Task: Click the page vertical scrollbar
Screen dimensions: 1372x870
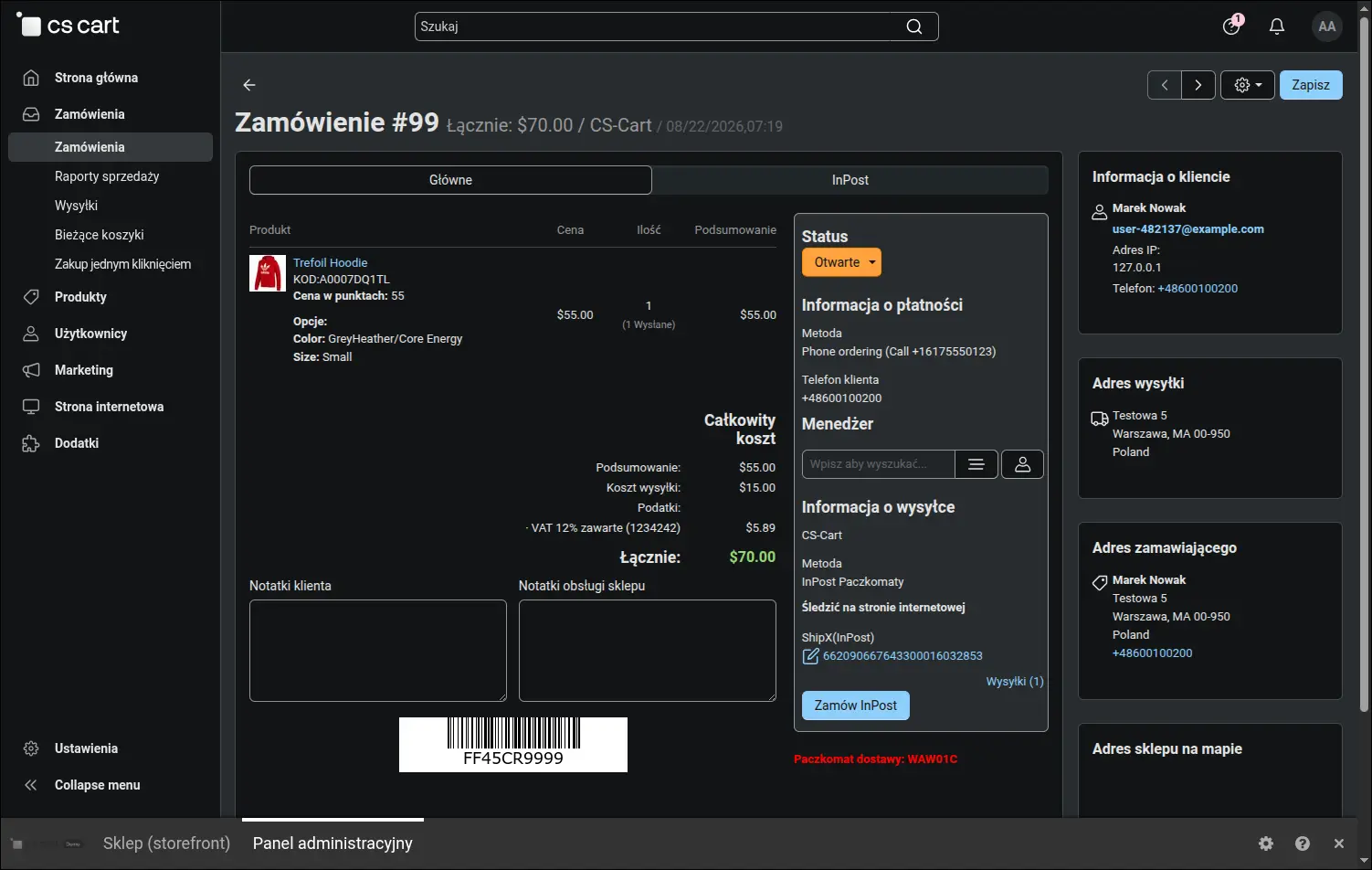Action: pos(1365,366)
